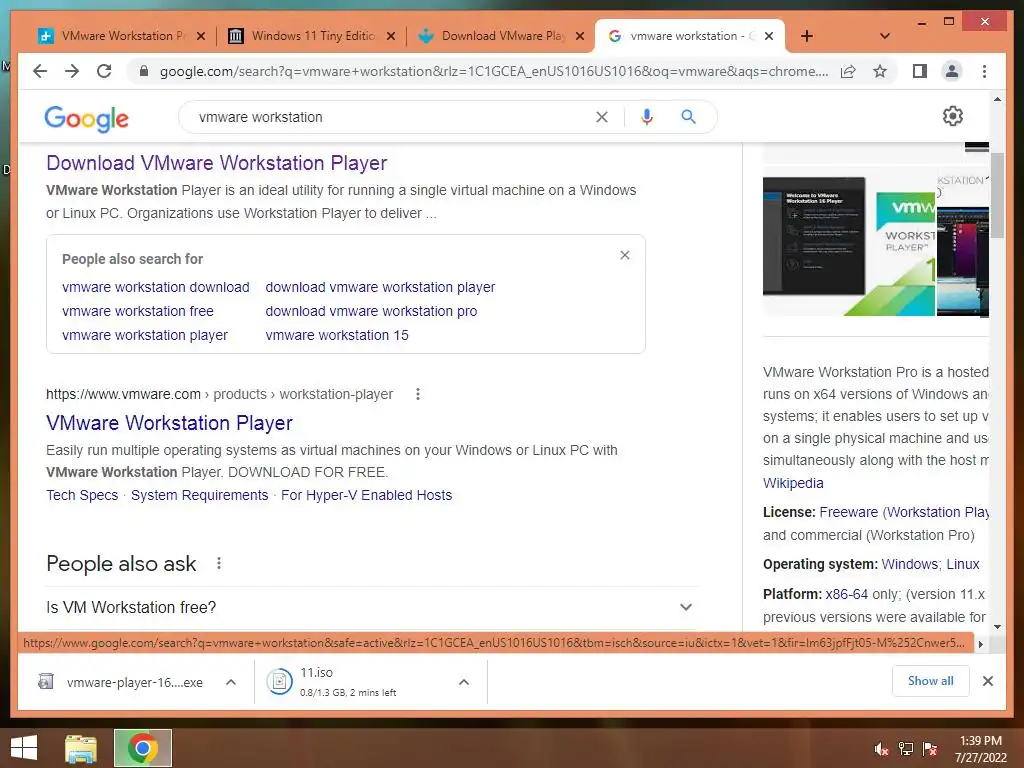Screen dimensions: 1024x768
Task: Go back to the previous page
Action: (x=40, y=71)
